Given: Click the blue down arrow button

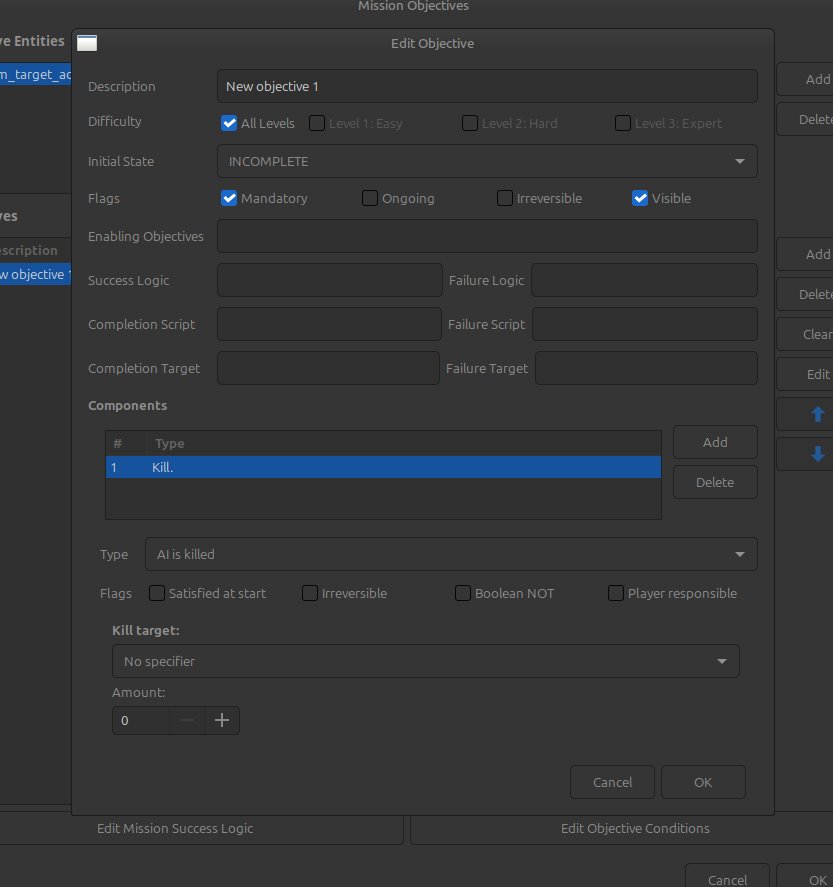Looking at the screenshot, I should [x=817, y=454].
